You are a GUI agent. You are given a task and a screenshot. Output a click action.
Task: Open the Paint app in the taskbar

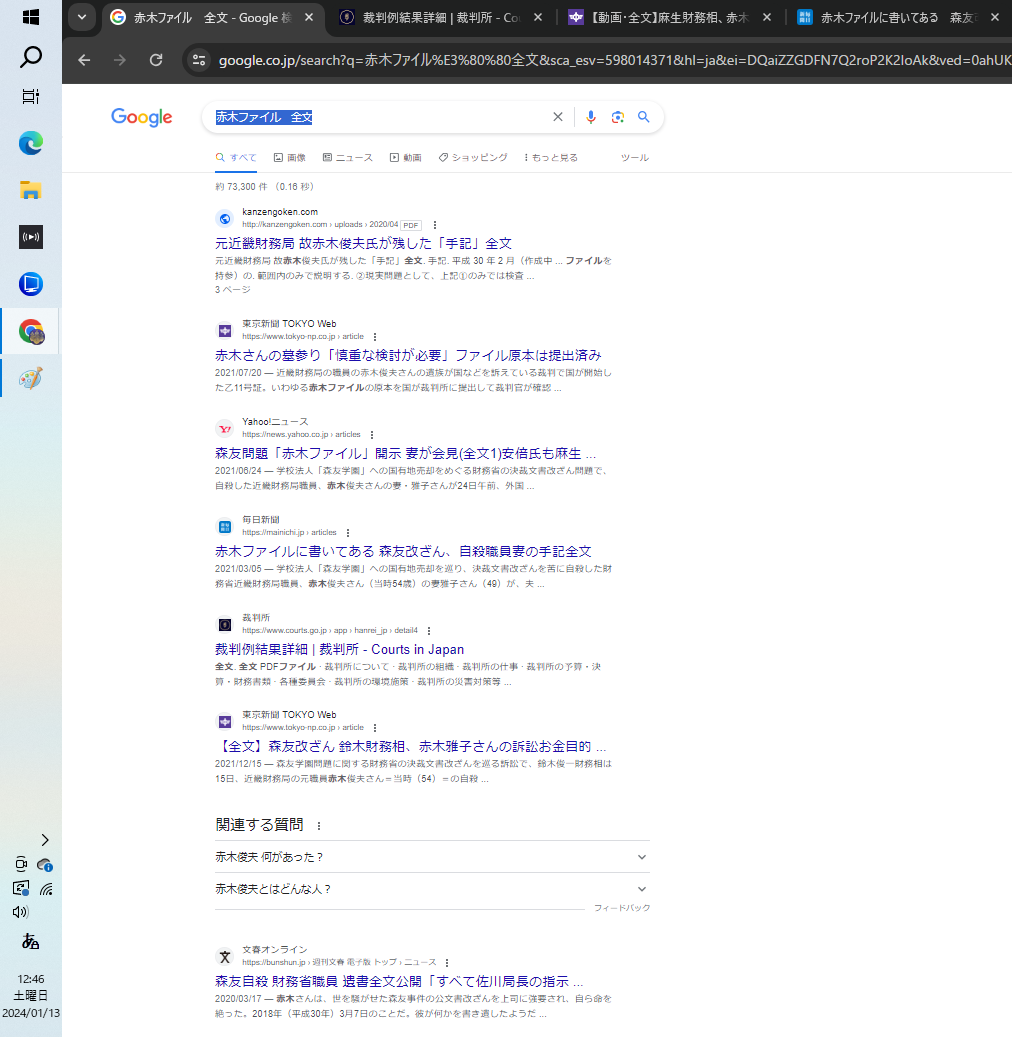tap(30, 378)
